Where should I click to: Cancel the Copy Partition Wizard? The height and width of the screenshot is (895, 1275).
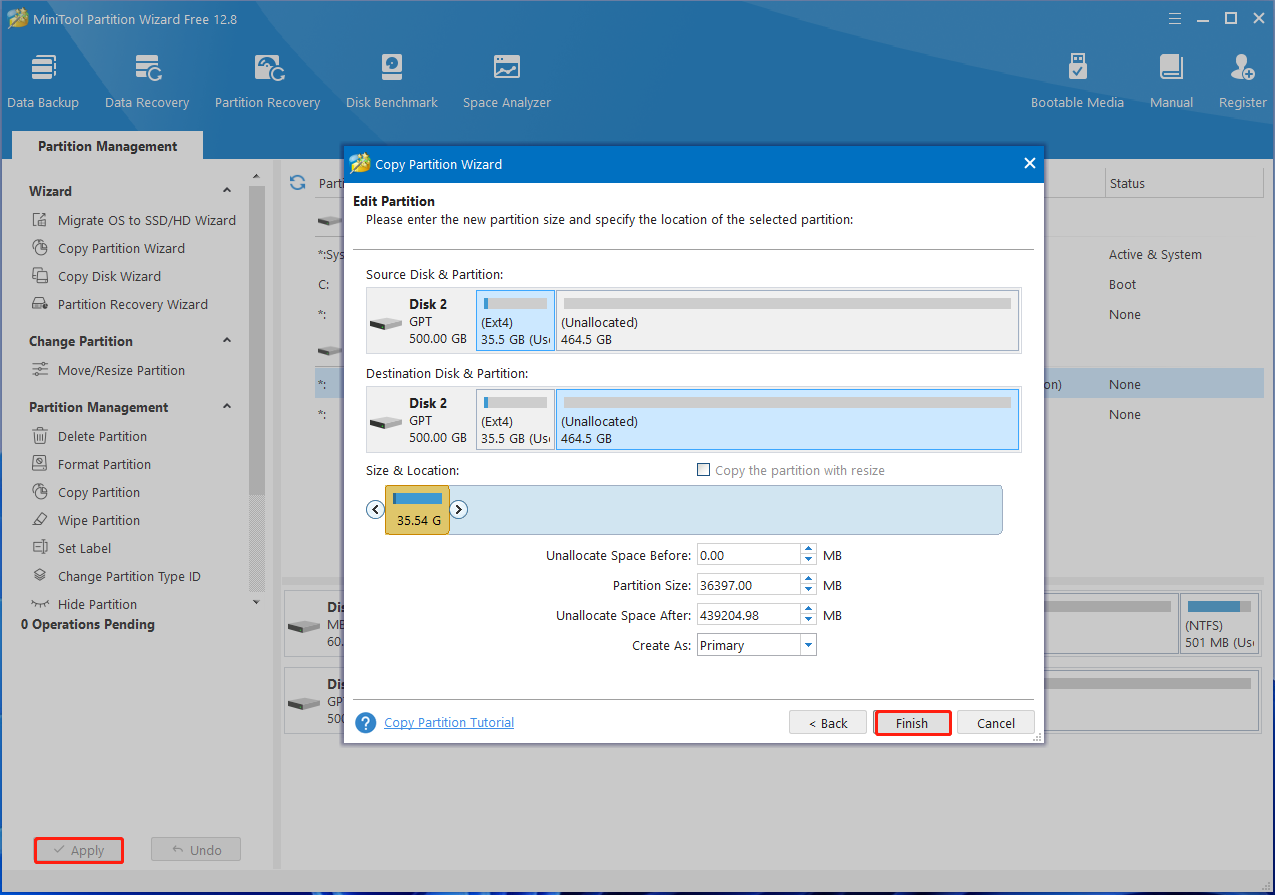tap(996, 723)
